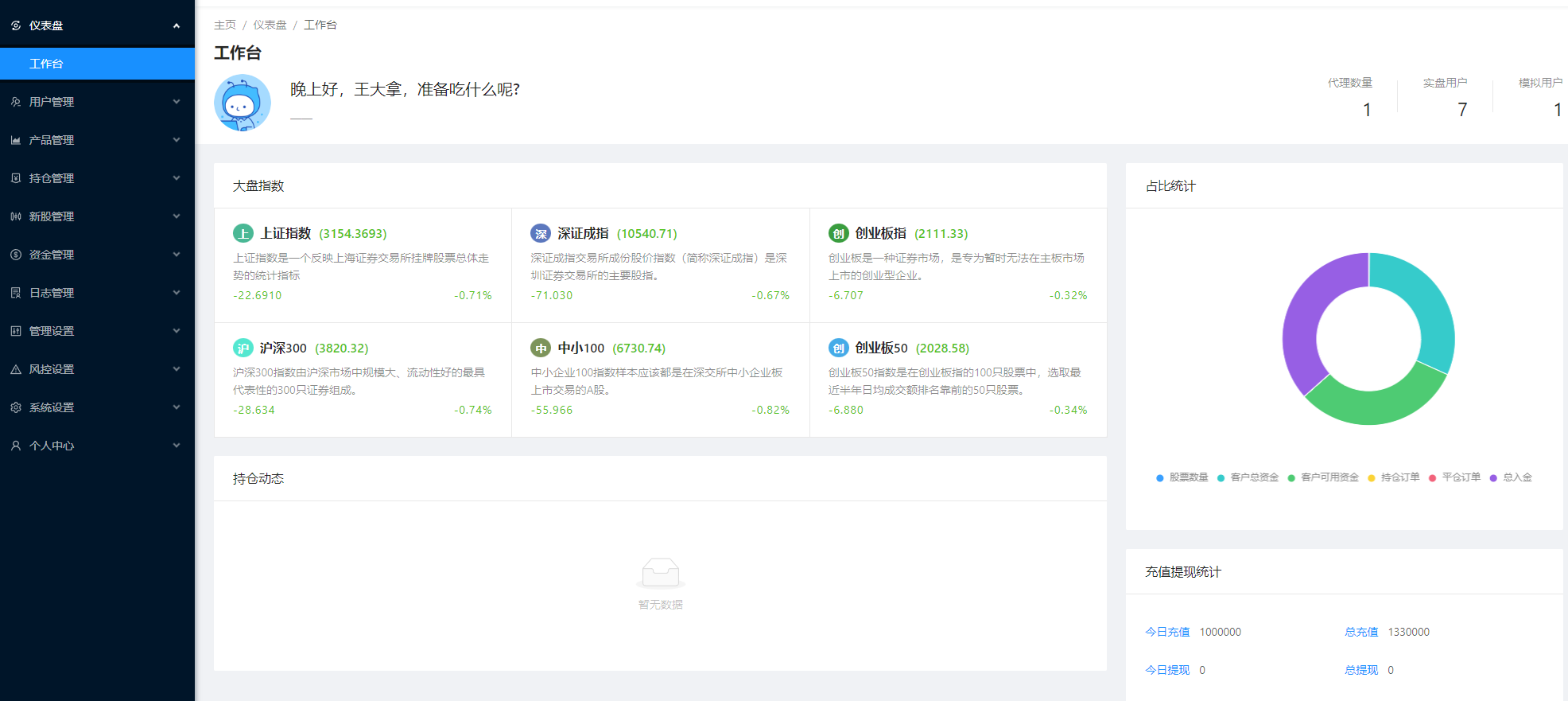Collapse the 仪表盘 sidebar section

point(95,25)
